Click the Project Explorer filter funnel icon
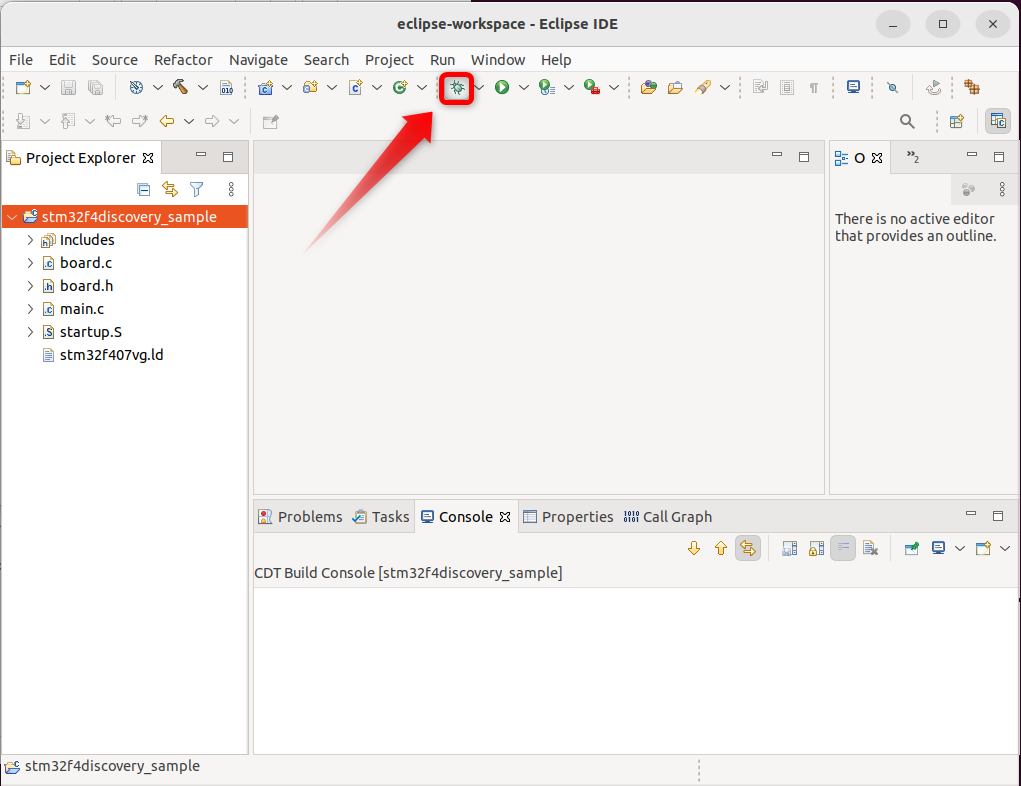The image size is (1021, 786). (197, 189)
